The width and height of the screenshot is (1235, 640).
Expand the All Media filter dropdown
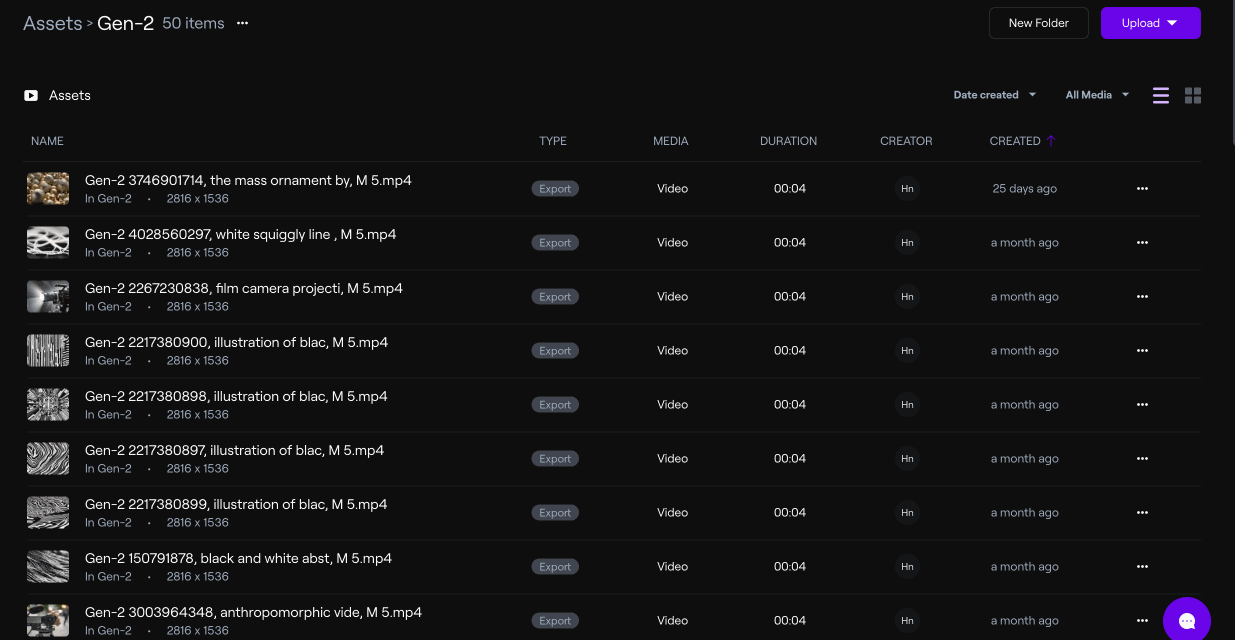click(x=1097, y=95)
